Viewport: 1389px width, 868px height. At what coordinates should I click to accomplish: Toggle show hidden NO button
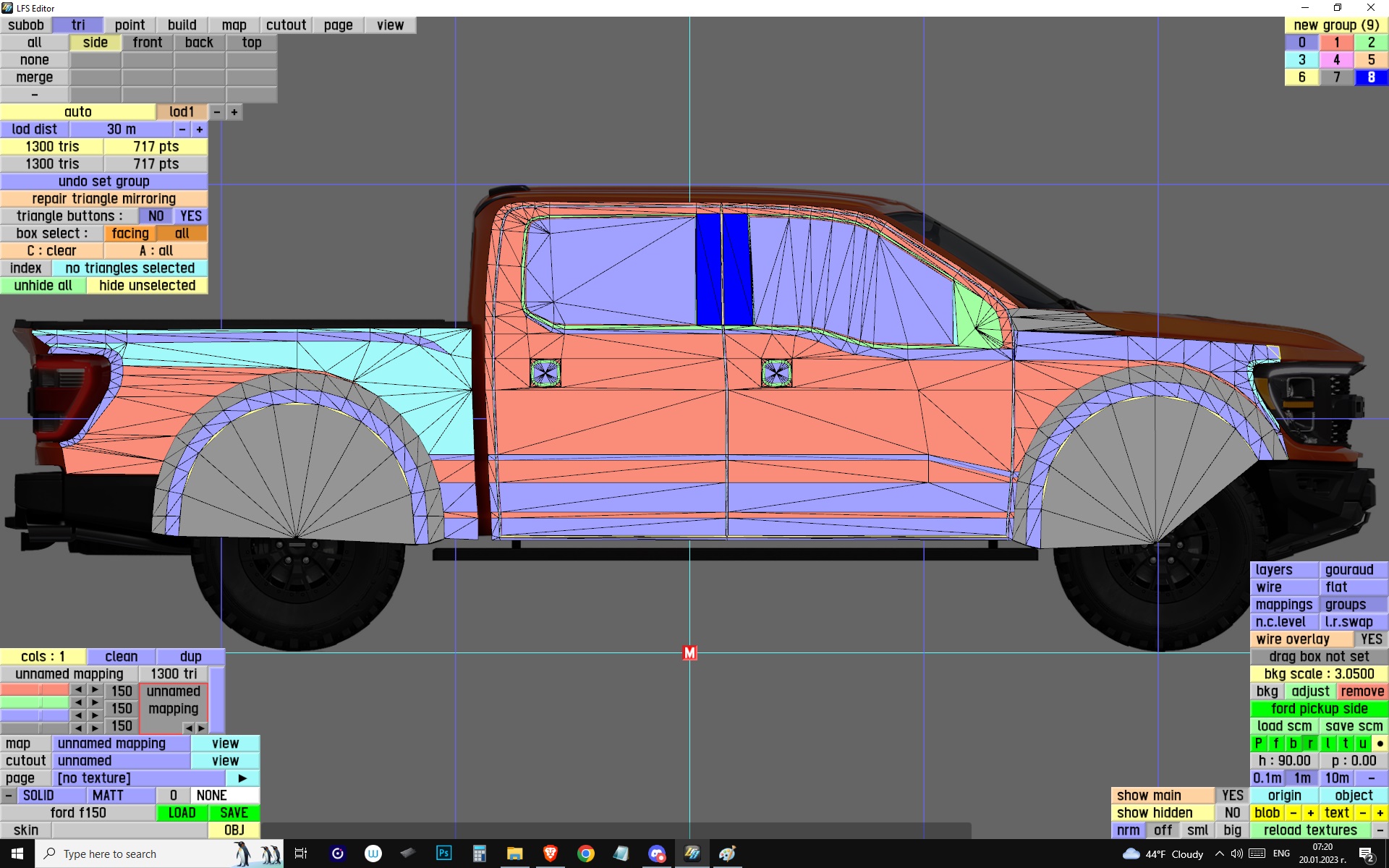(x=1232, y=813)
